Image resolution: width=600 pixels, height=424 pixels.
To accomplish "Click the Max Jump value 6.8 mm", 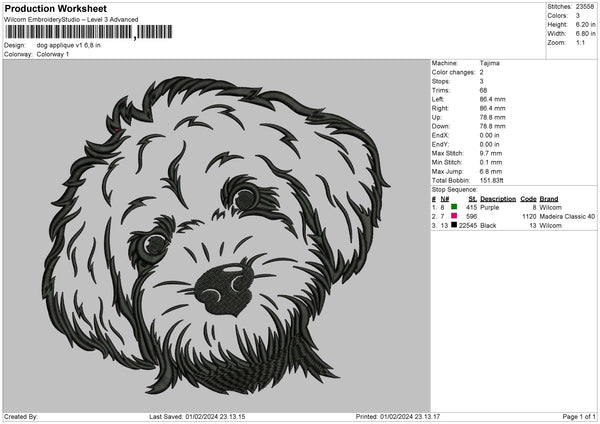I will pos(491,171).
